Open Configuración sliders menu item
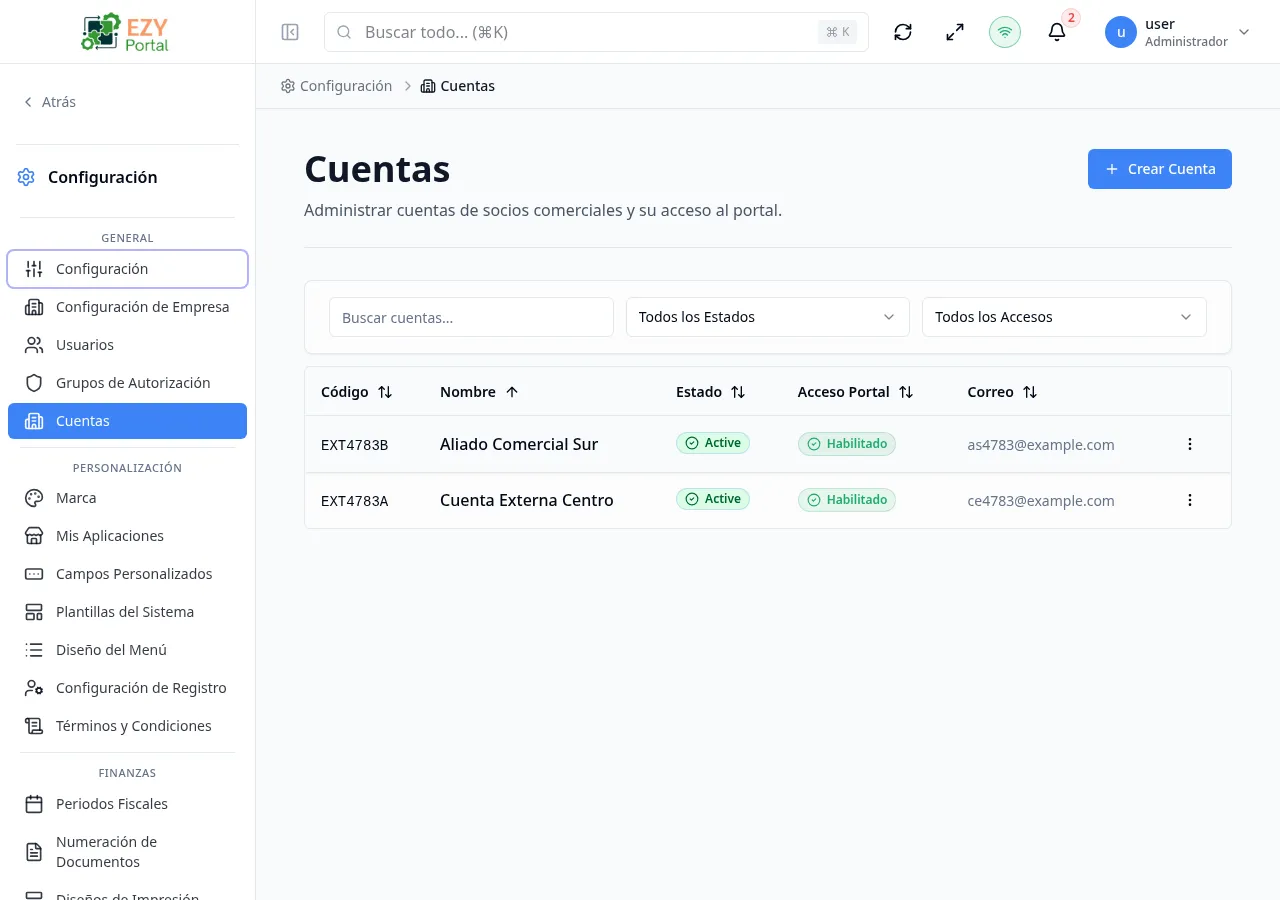1280x900 pixels. point(127,269)
